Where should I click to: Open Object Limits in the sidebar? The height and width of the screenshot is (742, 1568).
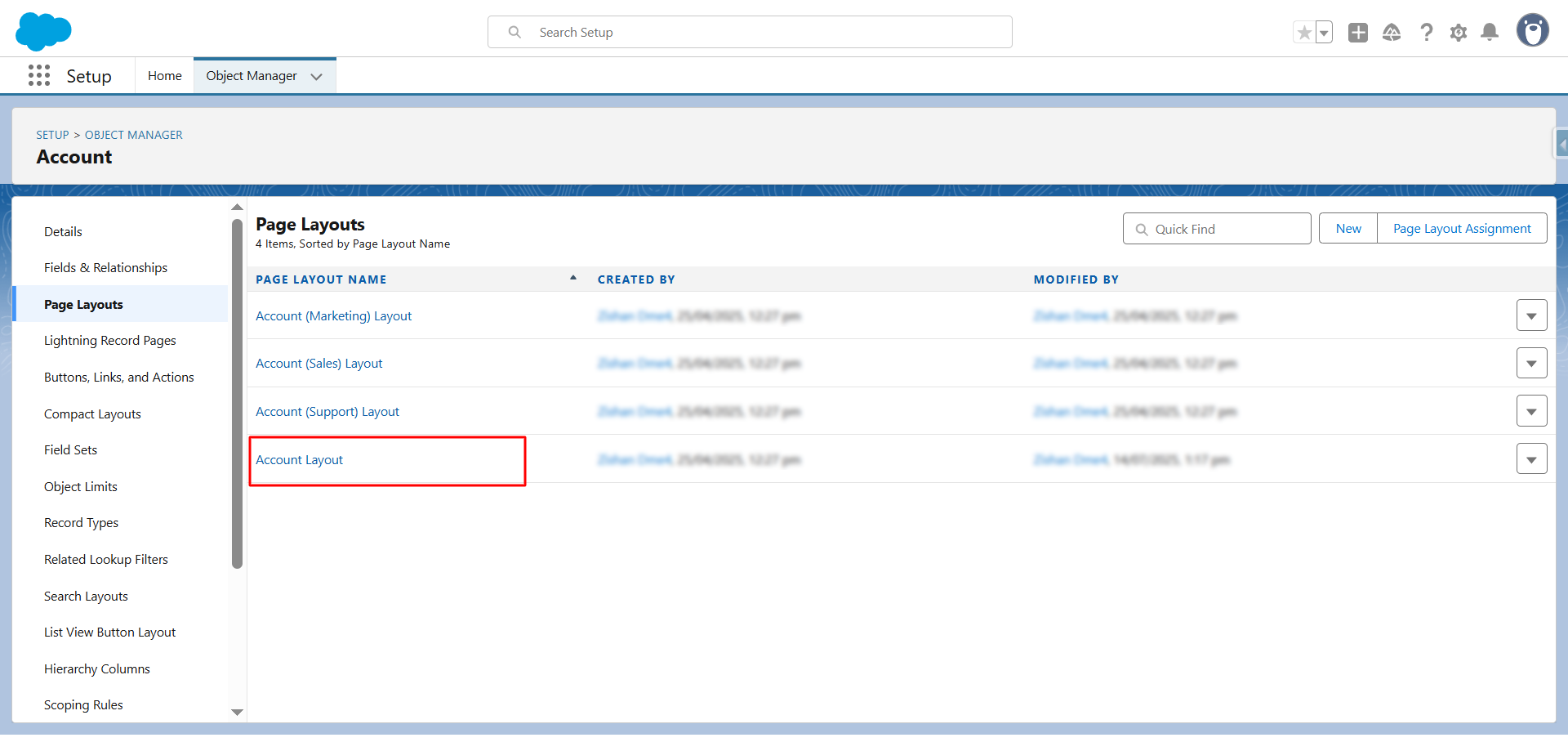[x=81, y=486]
